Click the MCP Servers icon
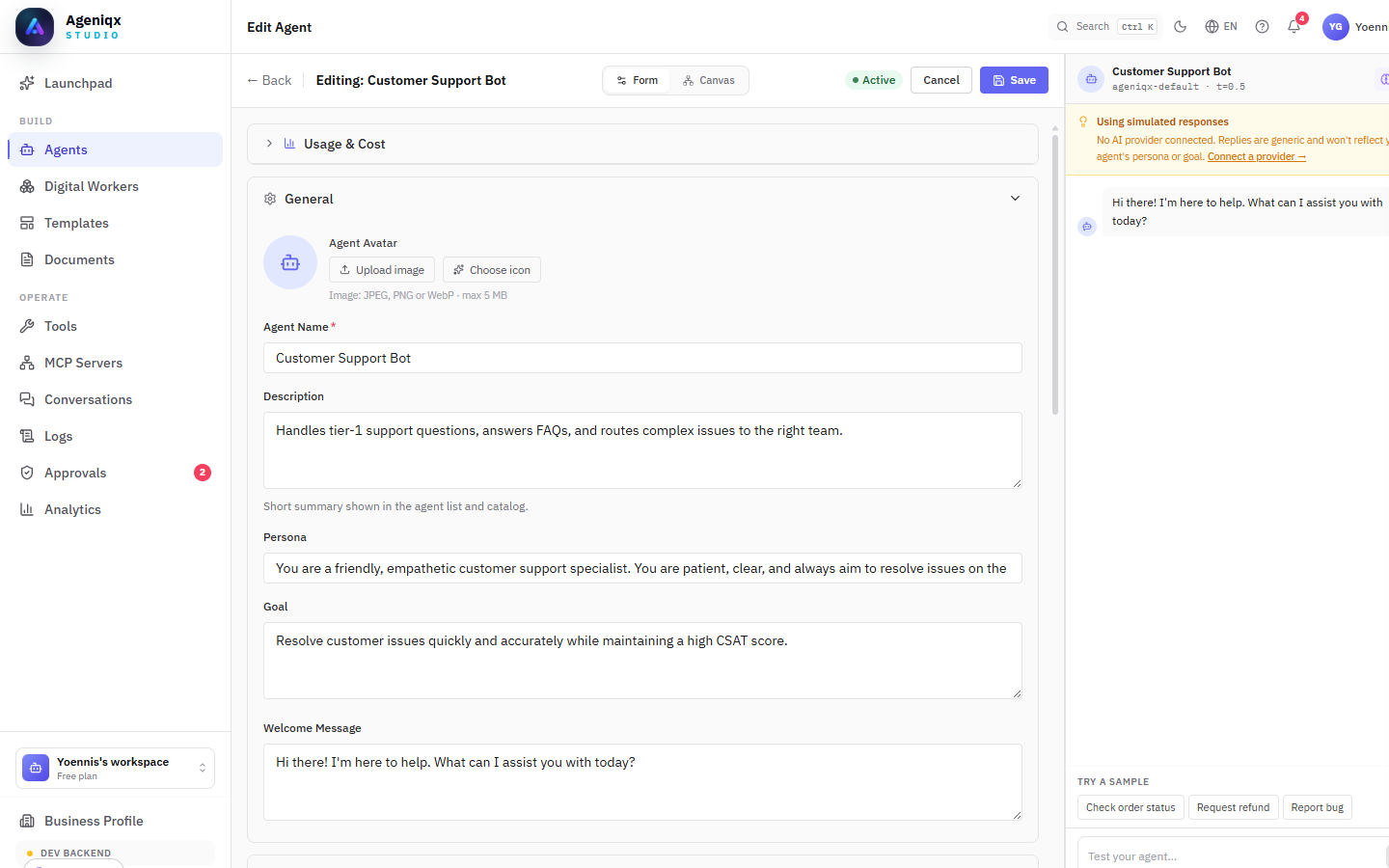The width and height of the screenshot is (1389, 868). click(x=27, y=363)
